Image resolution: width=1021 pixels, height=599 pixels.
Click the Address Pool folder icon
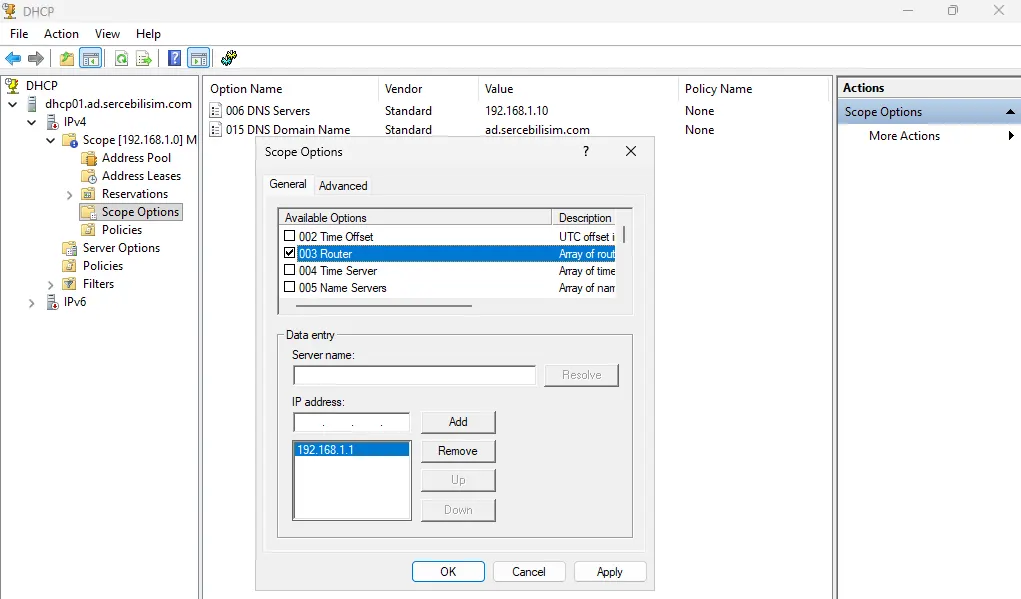(x=89, y=158)
